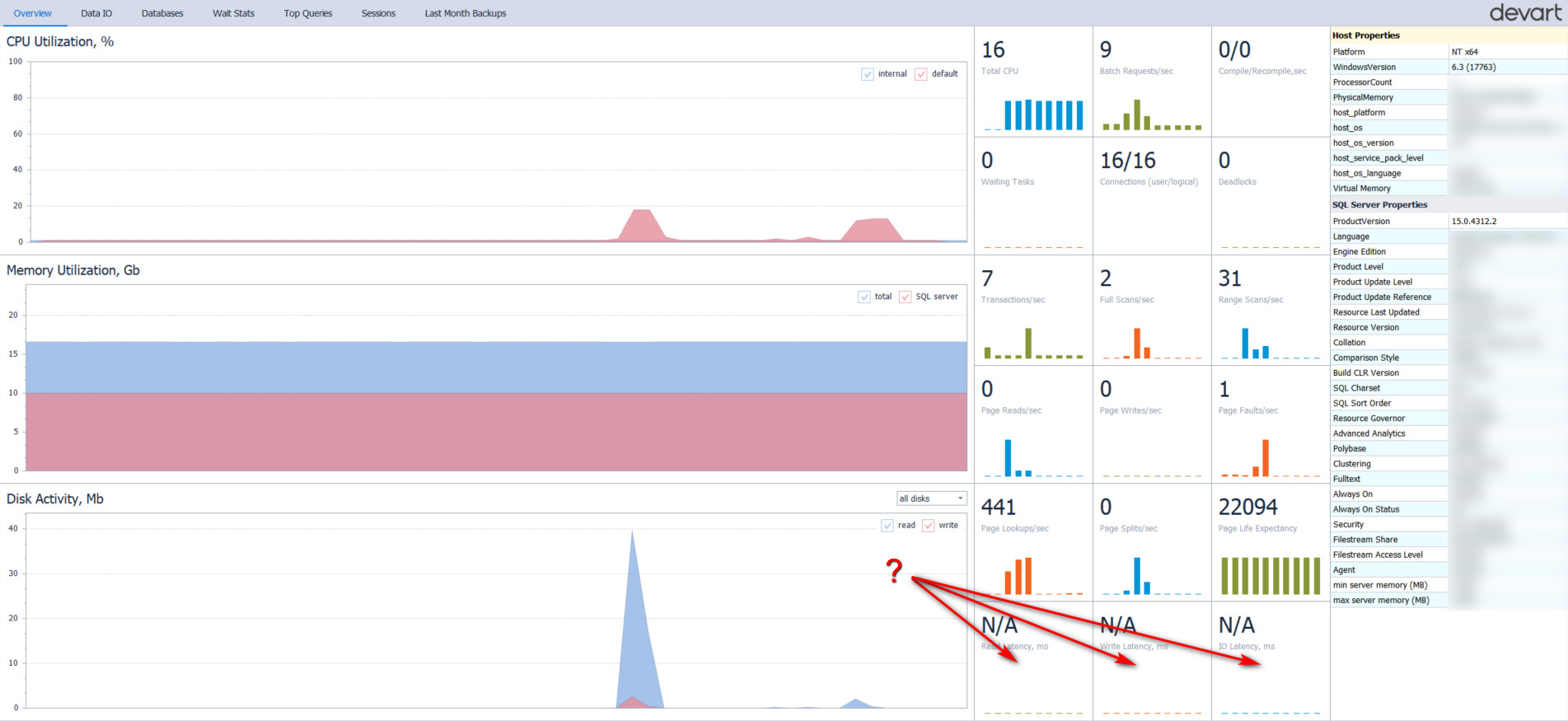Click the Connections value 16/16
The height and width of the screenshot is (721, 1568).
[x=1128, y=161]
